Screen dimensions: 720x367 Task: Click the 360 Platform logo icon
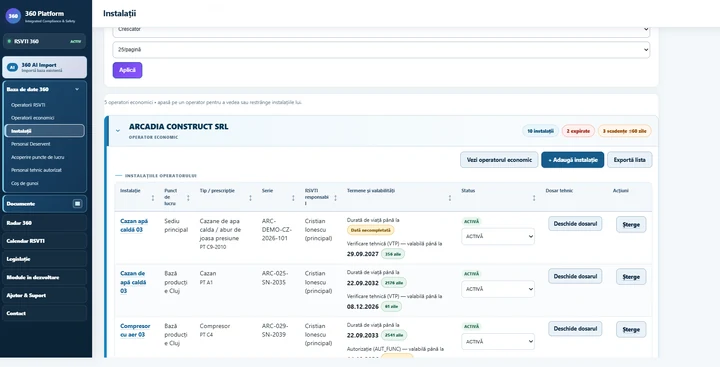pyautogui.click(x=13, y=16)
